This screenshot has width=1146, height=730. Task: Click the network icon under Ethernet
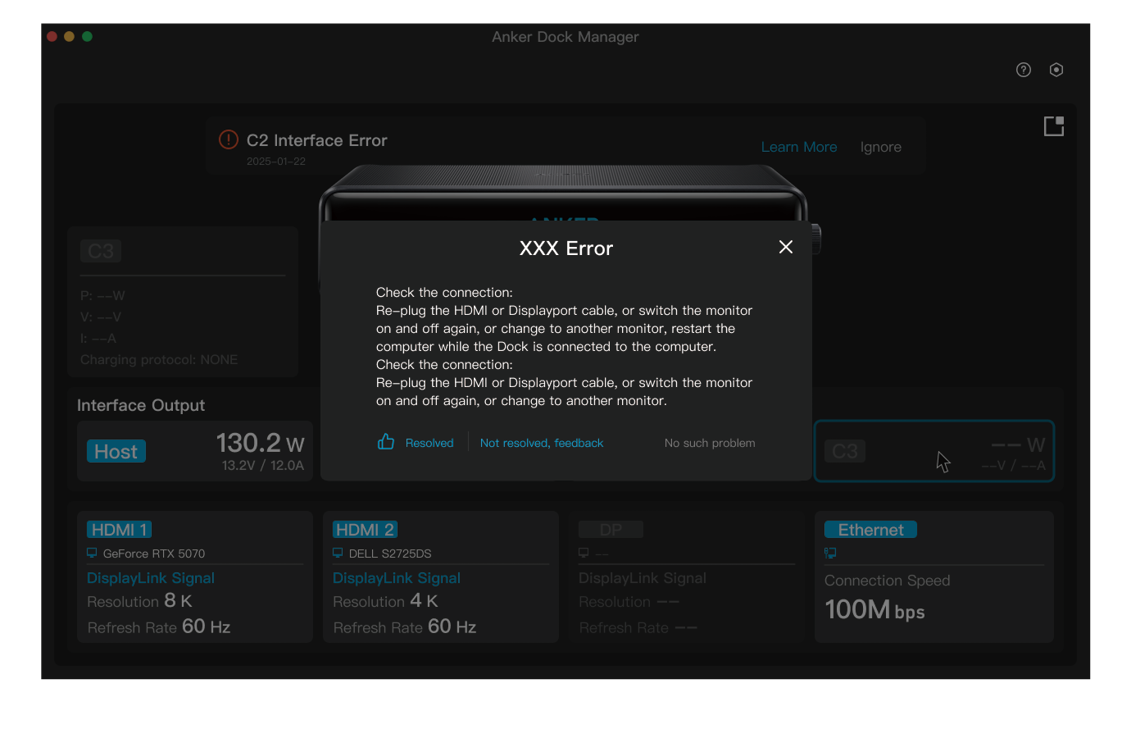[830, 553]
